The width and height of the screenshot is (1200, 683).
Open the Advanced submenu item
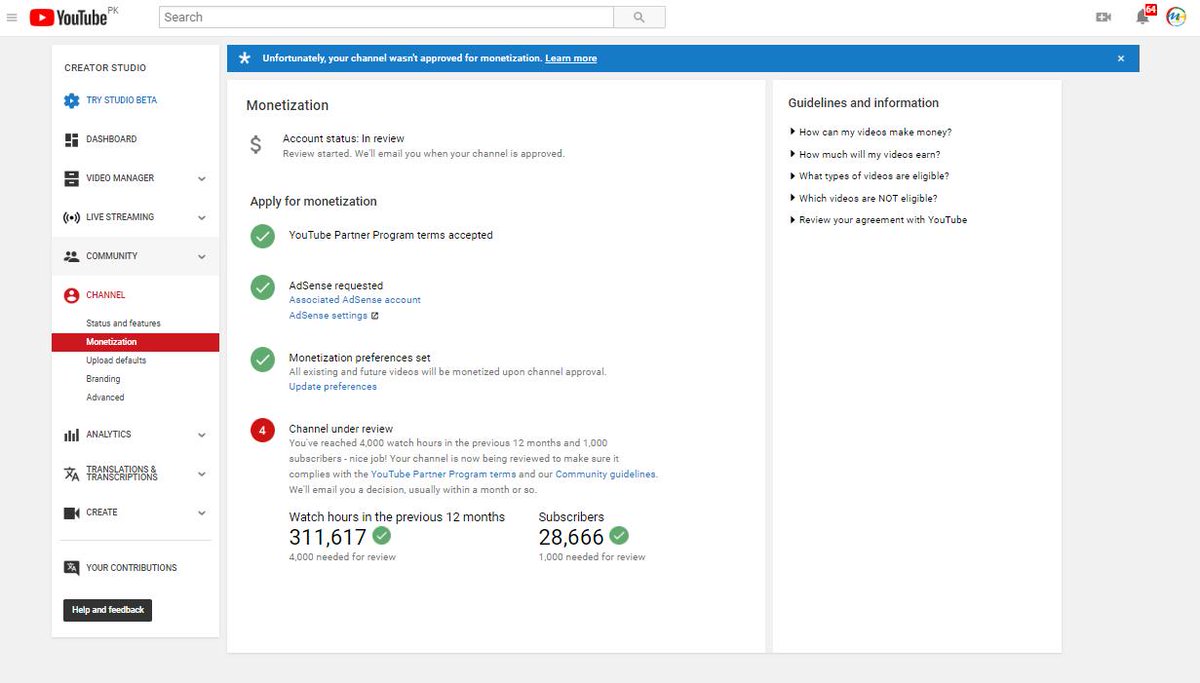click(x=105, y=398)
